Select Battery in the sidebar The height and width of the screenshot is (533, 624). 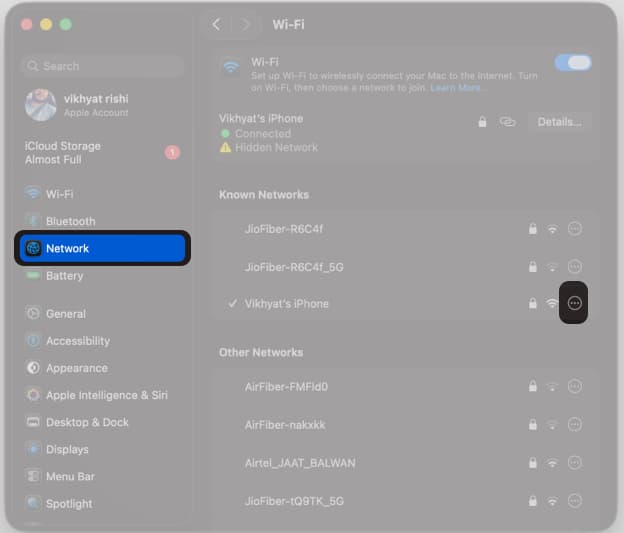coord(102,275)
